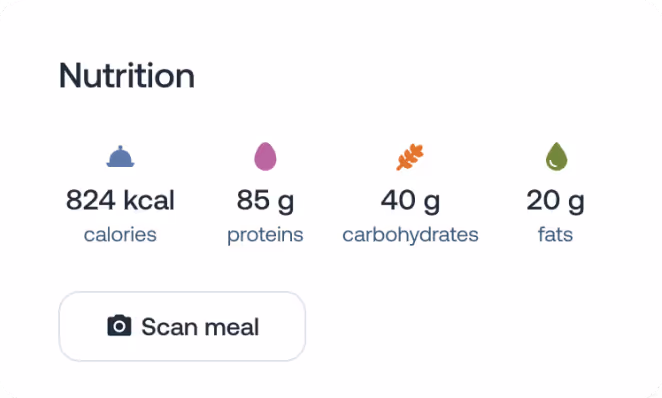Select the Scan meal text label
The width and height of the screenshot is (662, 398).
pyautogui.click(x=200, y=327)
